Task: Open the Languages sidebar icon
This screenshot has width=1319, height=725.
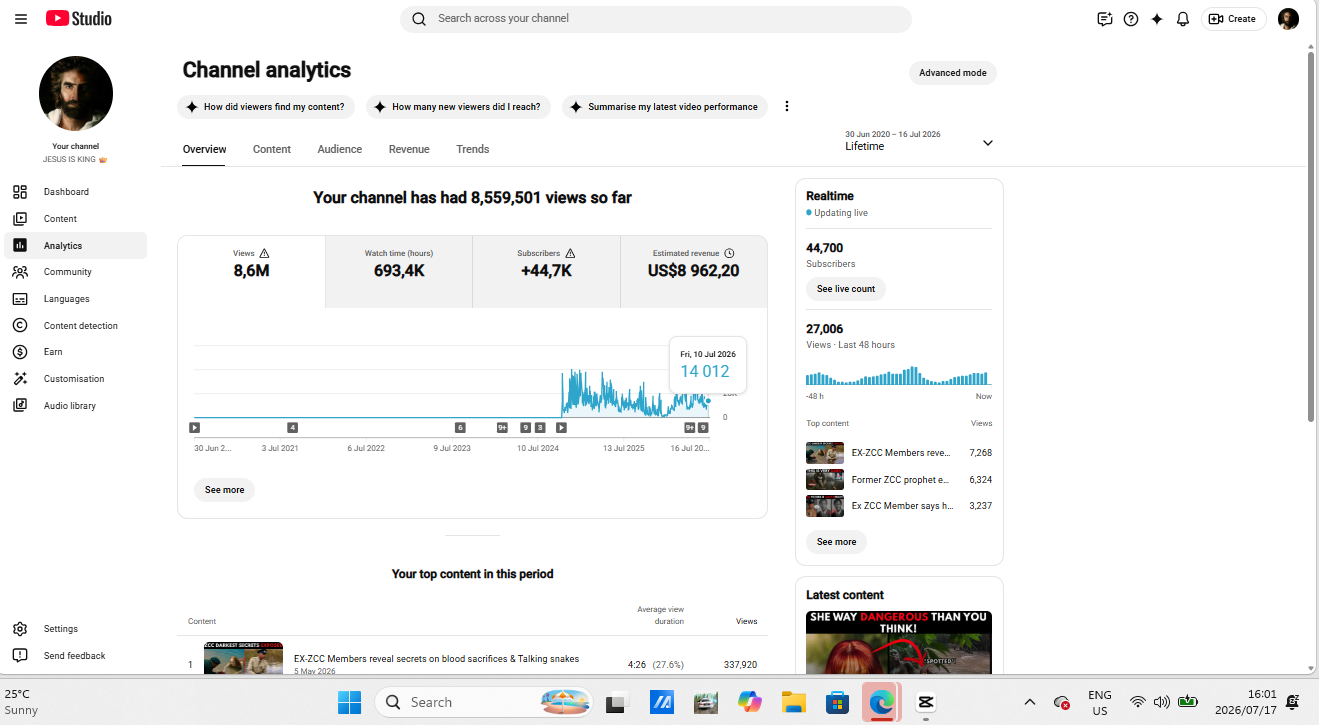Action: pyautogui.click(x=20, y=299)
